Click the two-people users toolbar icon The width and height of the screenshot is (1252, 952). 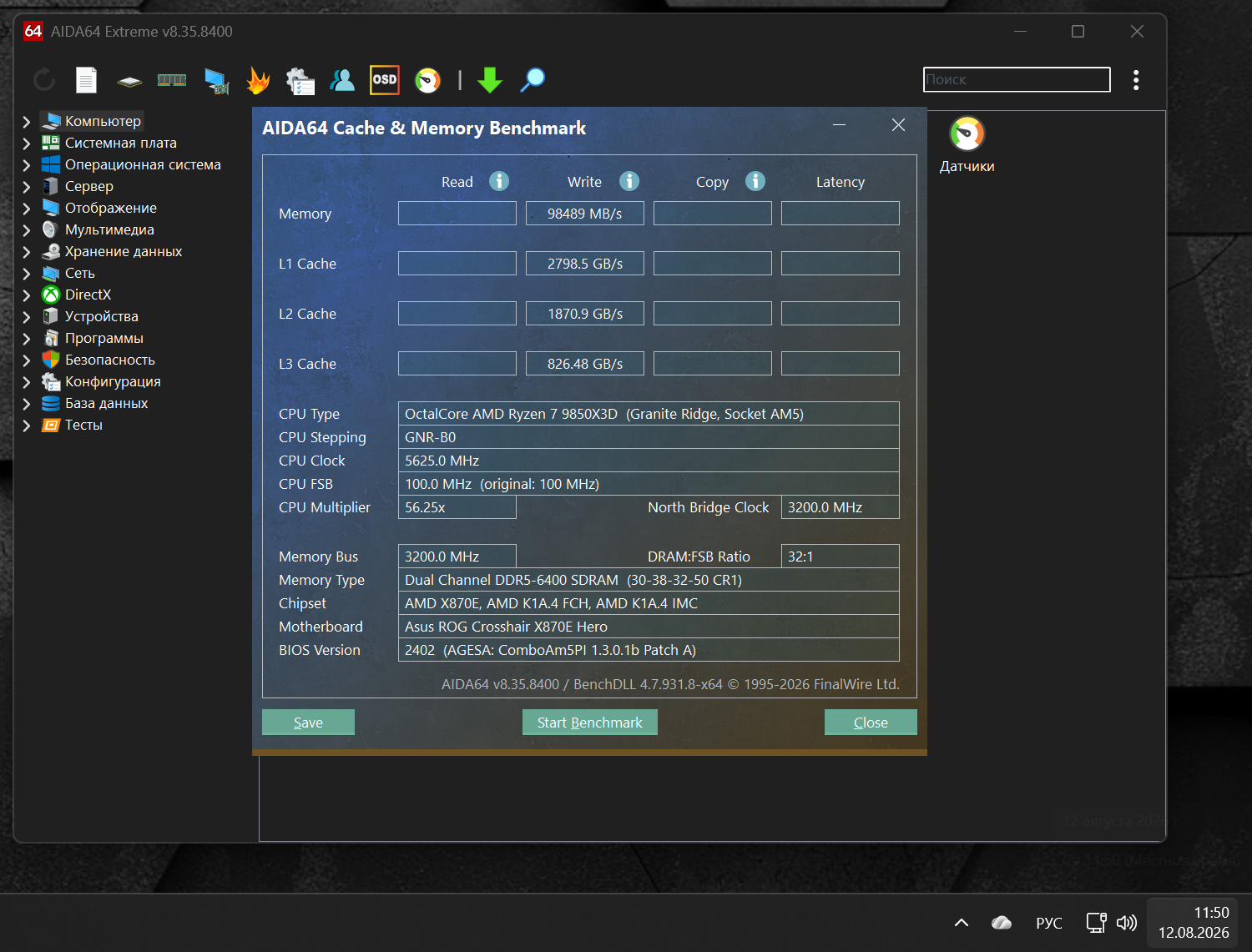[x=342, y=80]
